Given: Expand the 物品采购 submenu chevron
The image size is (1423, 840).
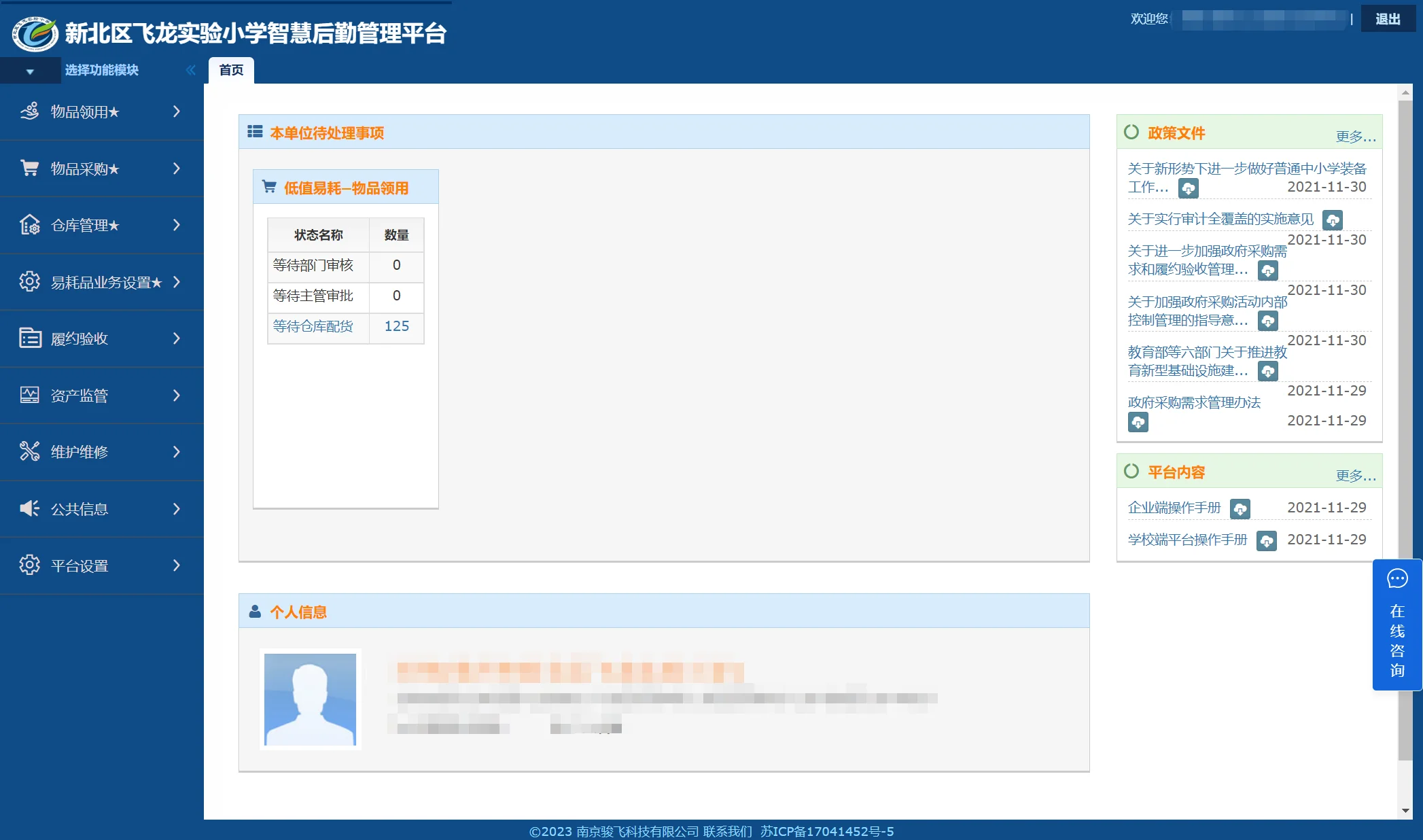Looking at the screenshot, I should pos(175,169).
